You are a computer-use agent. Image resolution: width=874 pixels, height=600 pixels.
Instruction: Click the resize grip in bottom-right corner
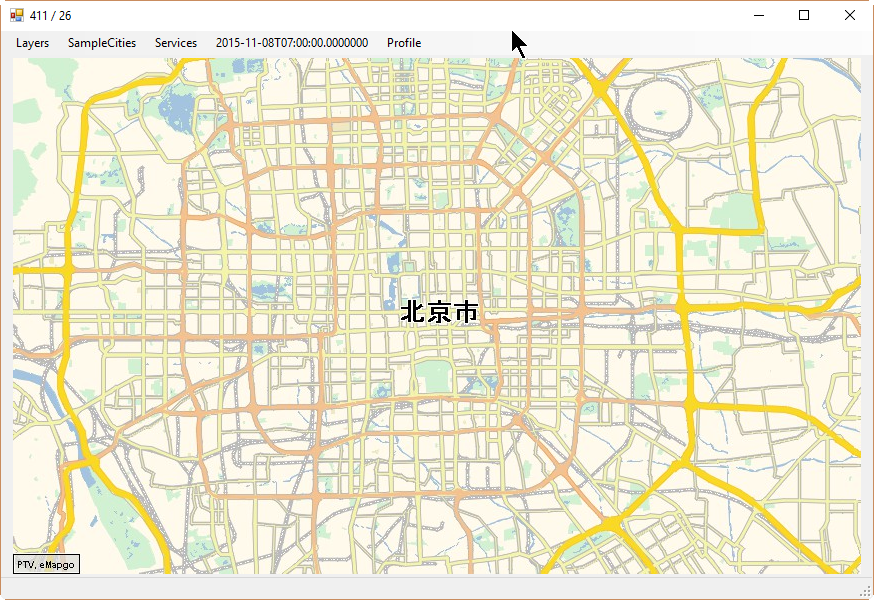[866, 592]
